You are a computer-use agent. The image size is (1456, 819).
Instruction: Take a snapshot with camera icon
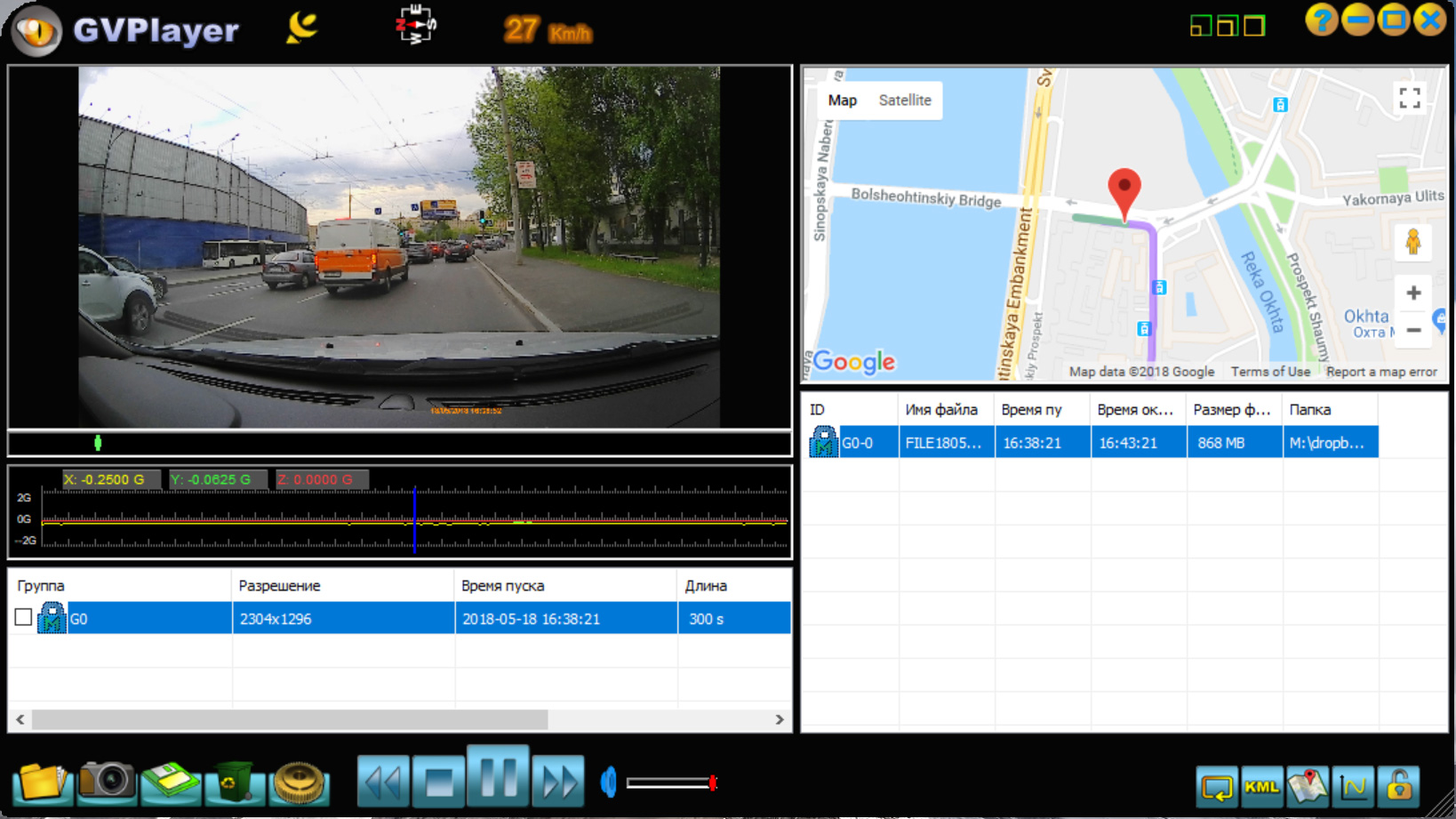click(107, 783)
